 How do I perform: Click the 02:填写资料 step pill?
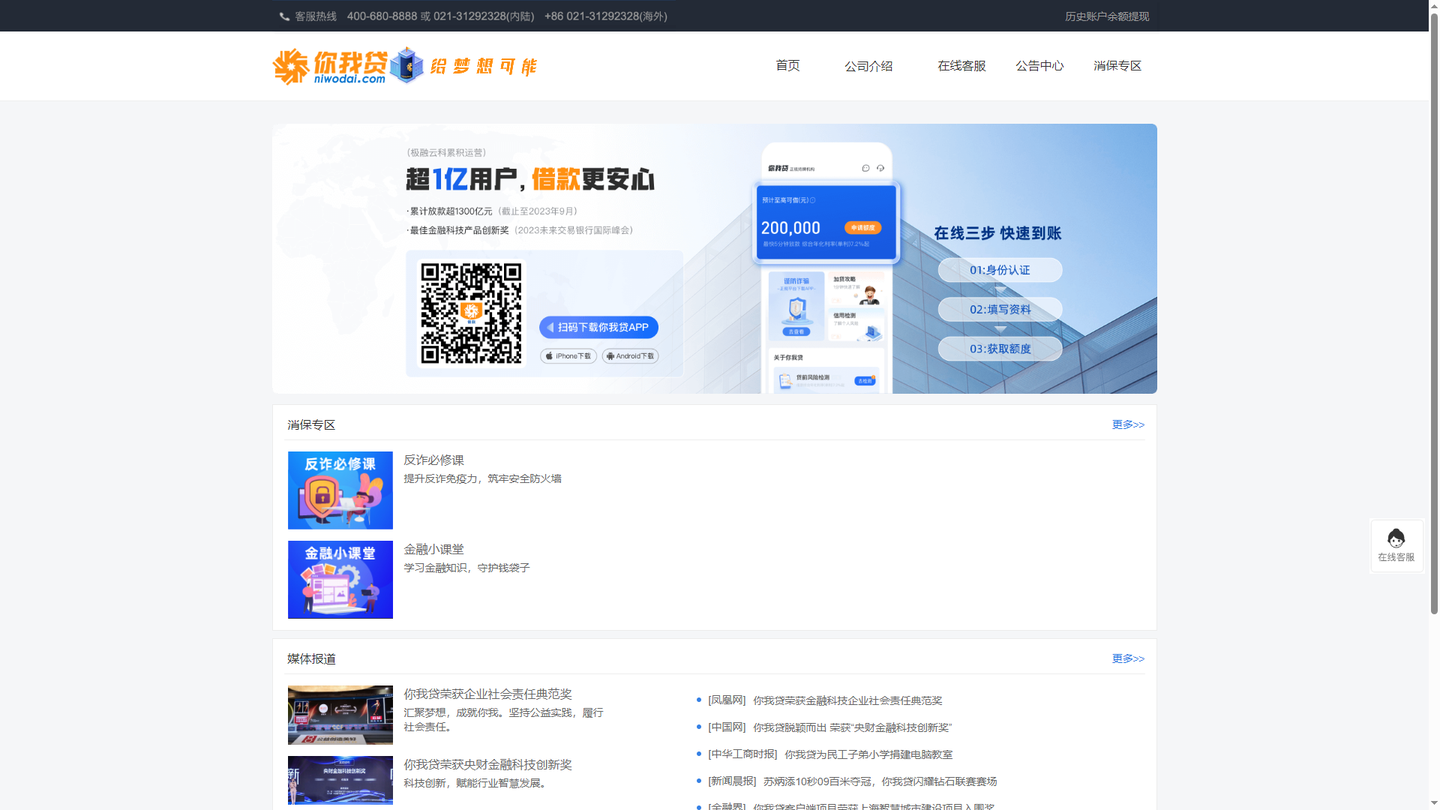click(x=1000, y=309)
